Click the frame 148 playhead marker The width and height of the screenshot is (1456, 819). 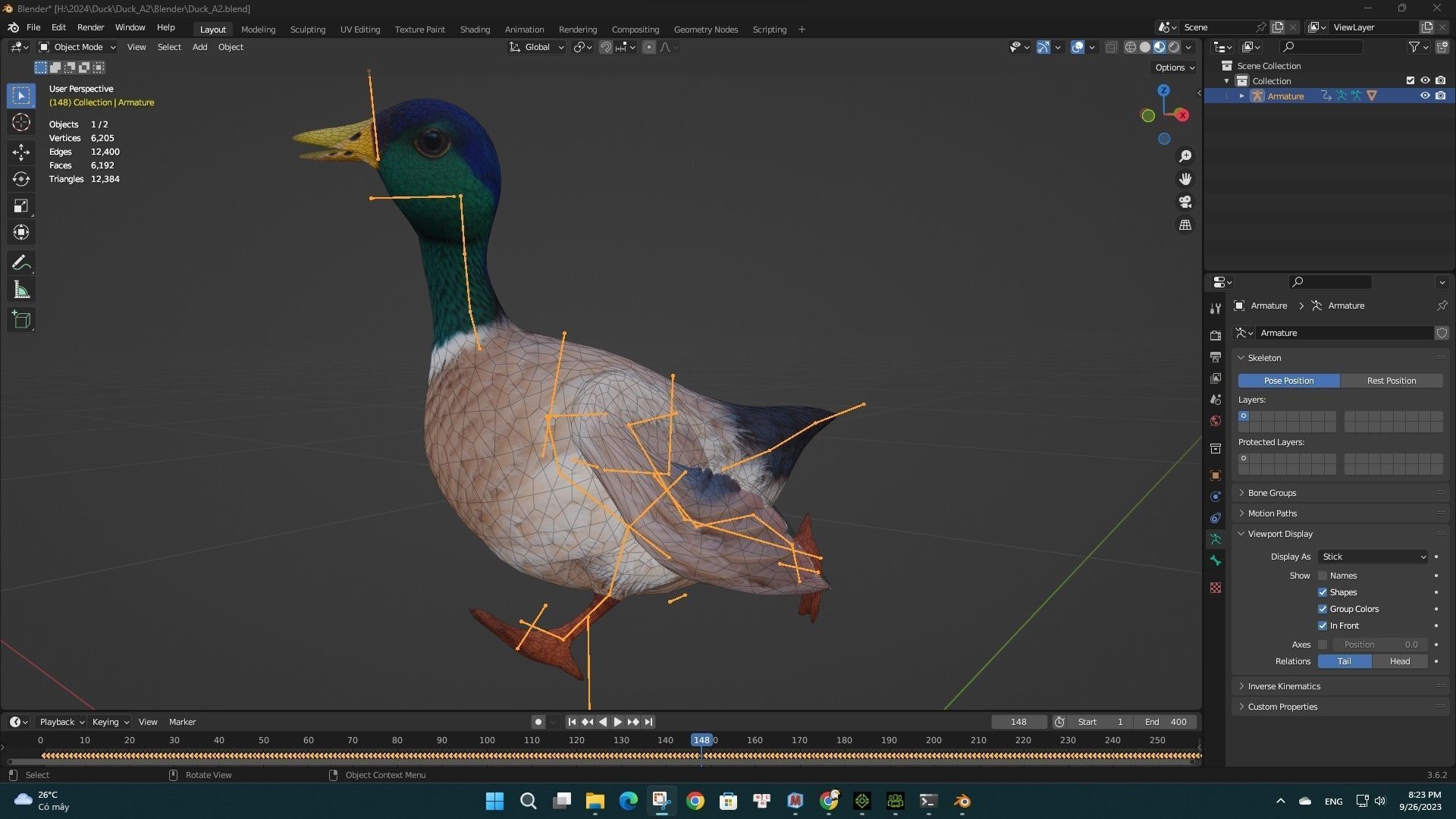[x=701, y=740]
